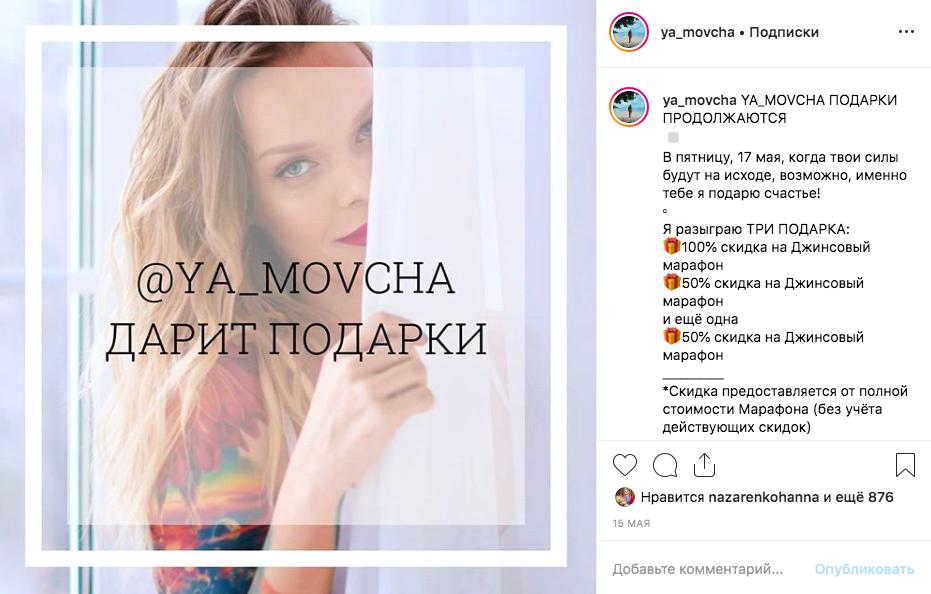Click the post image with @YA_MOVCHA text
Viewport: 931px width, 594px height.
297,297
